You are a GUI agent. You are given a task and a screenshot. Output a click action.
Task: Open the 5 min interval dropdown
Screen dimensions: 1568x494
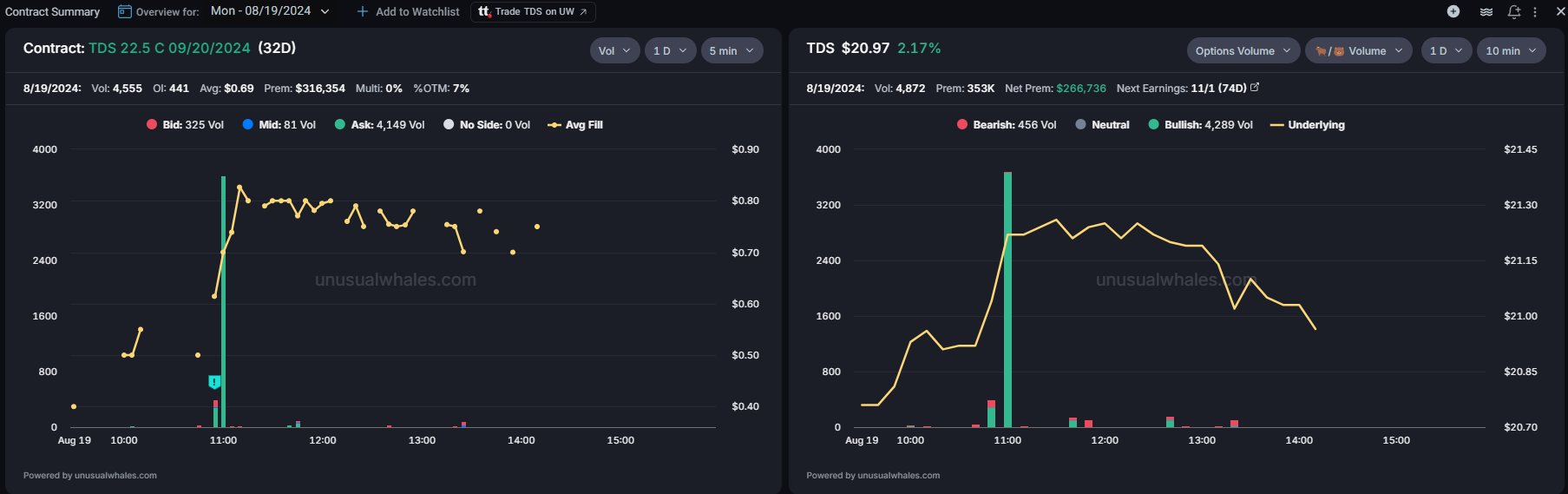click(732, 50)
